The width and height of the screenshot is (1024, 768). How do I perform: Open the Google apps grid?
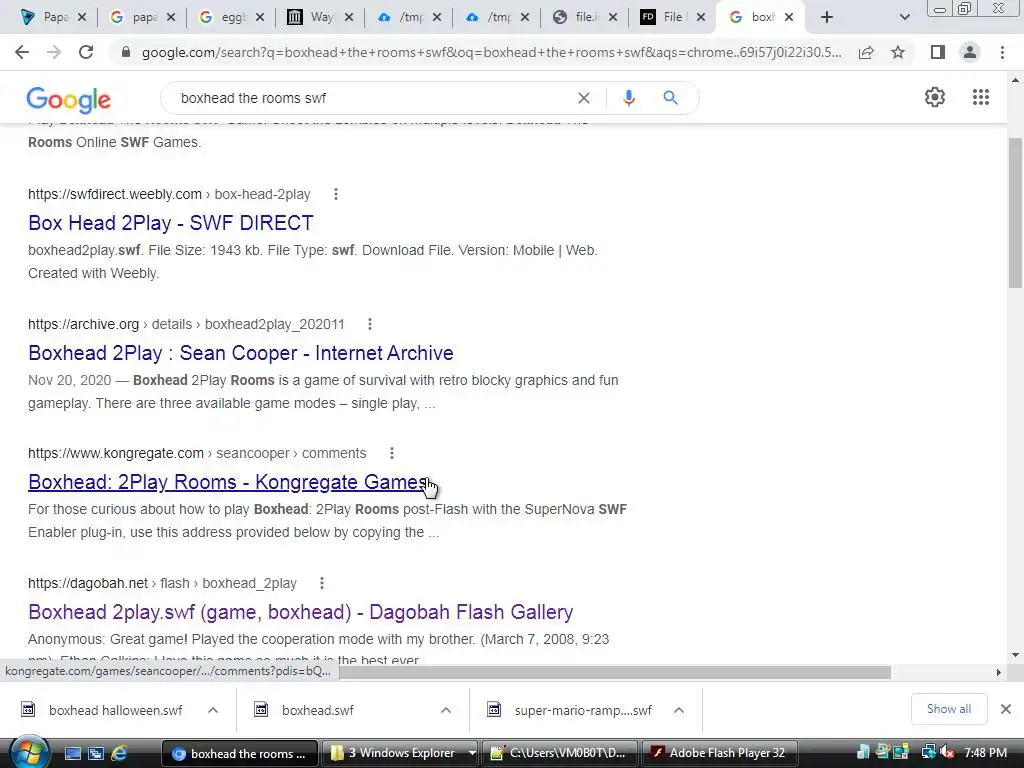pyautogui.click(x=980, y=97)
